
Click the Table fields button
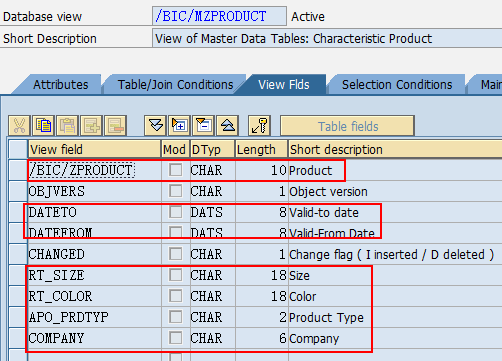click(x=347, y=126)
